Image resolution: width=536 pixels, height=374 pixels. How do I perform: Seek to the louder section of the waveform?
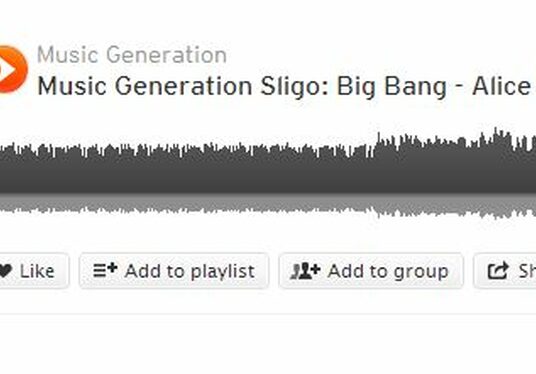455,164
